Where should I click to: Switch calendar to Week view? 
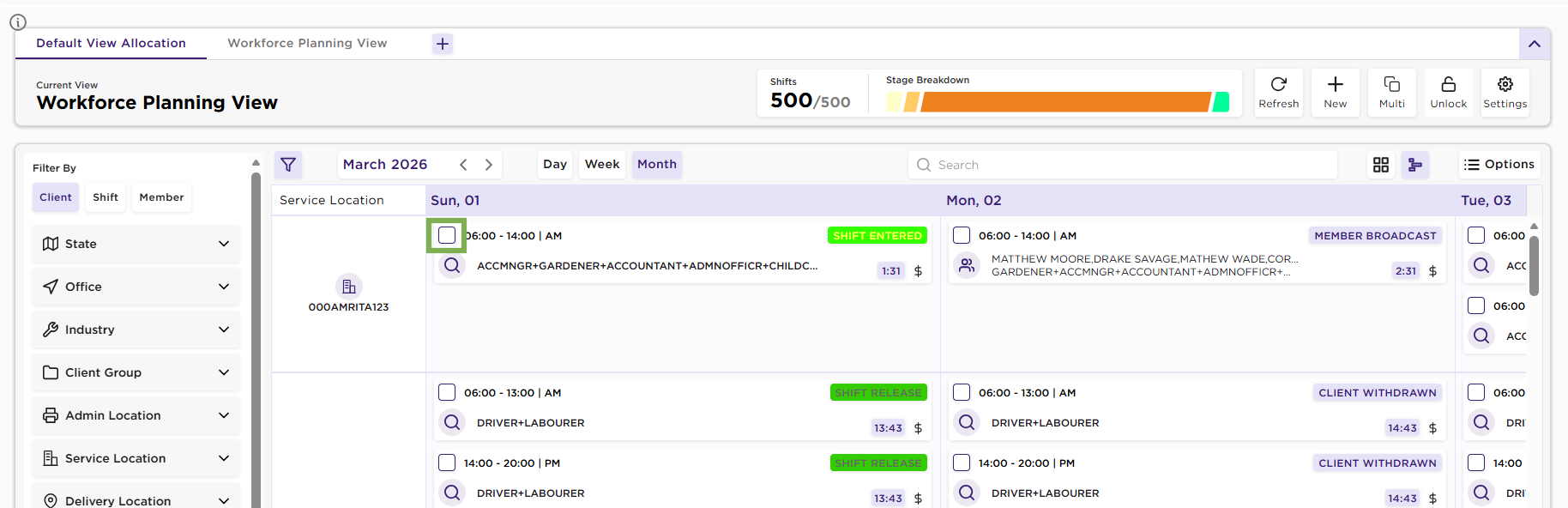pos(601,165)
